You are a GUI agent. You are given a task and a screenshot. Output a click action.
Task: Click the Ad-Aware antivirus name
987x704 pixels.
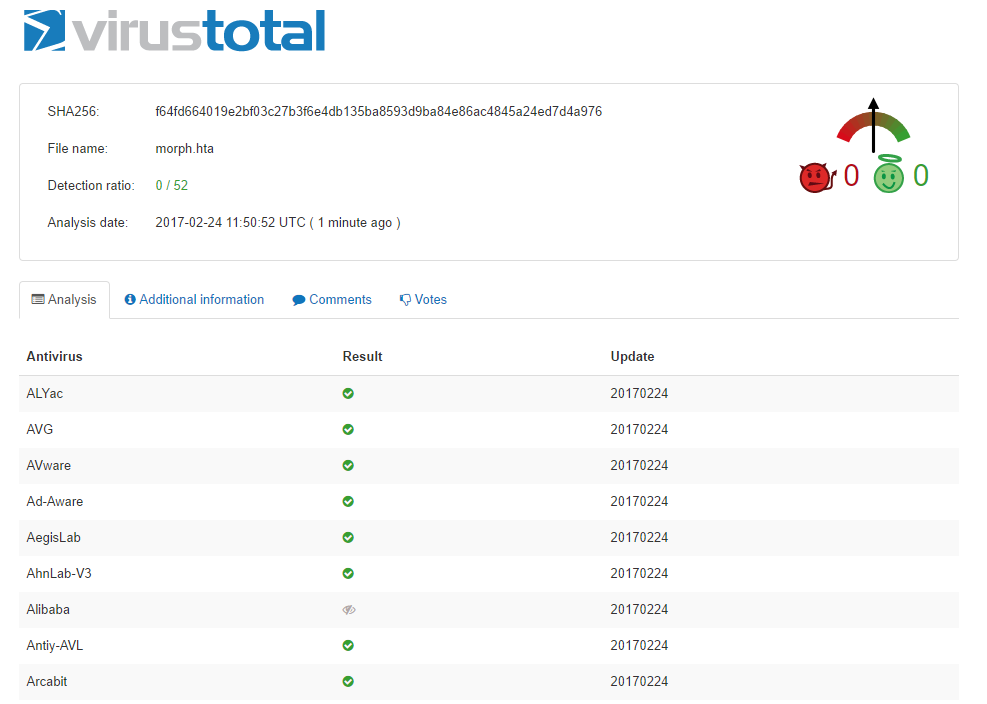pyautogui.click(x=55, y=501)
